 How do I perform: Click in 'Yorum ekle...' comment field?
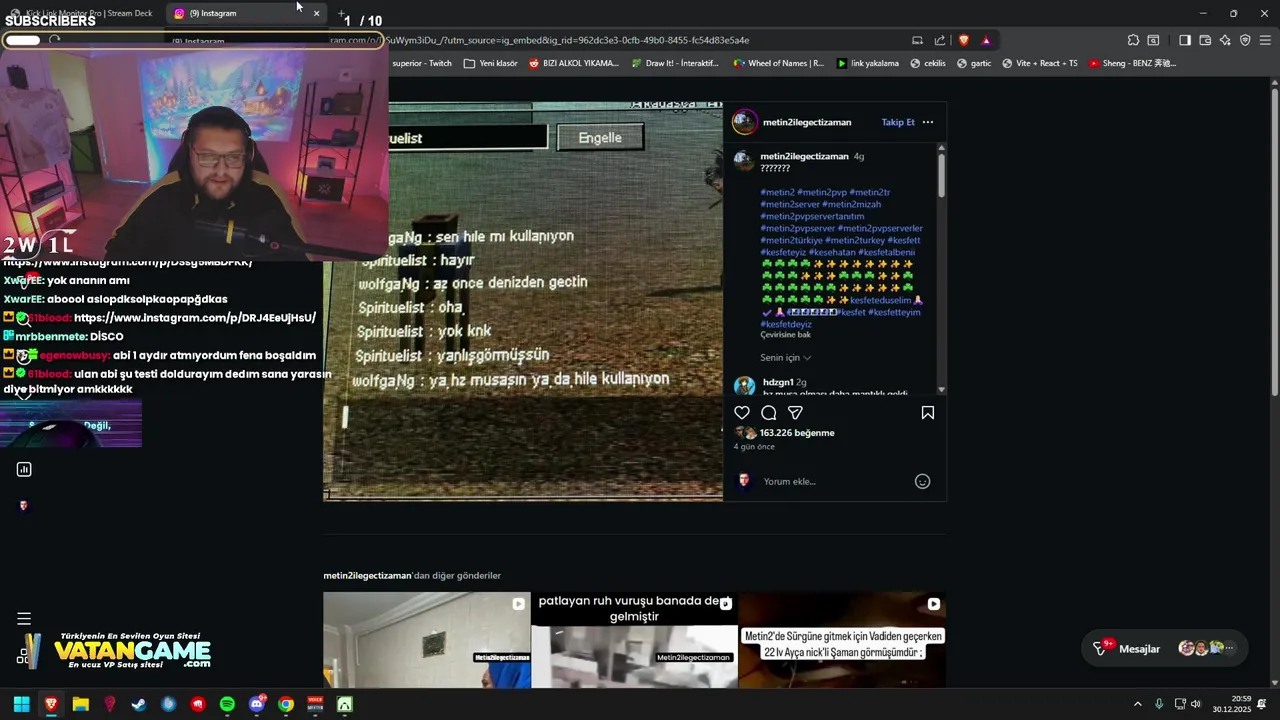pyautogui.click(x=835, y=481)
